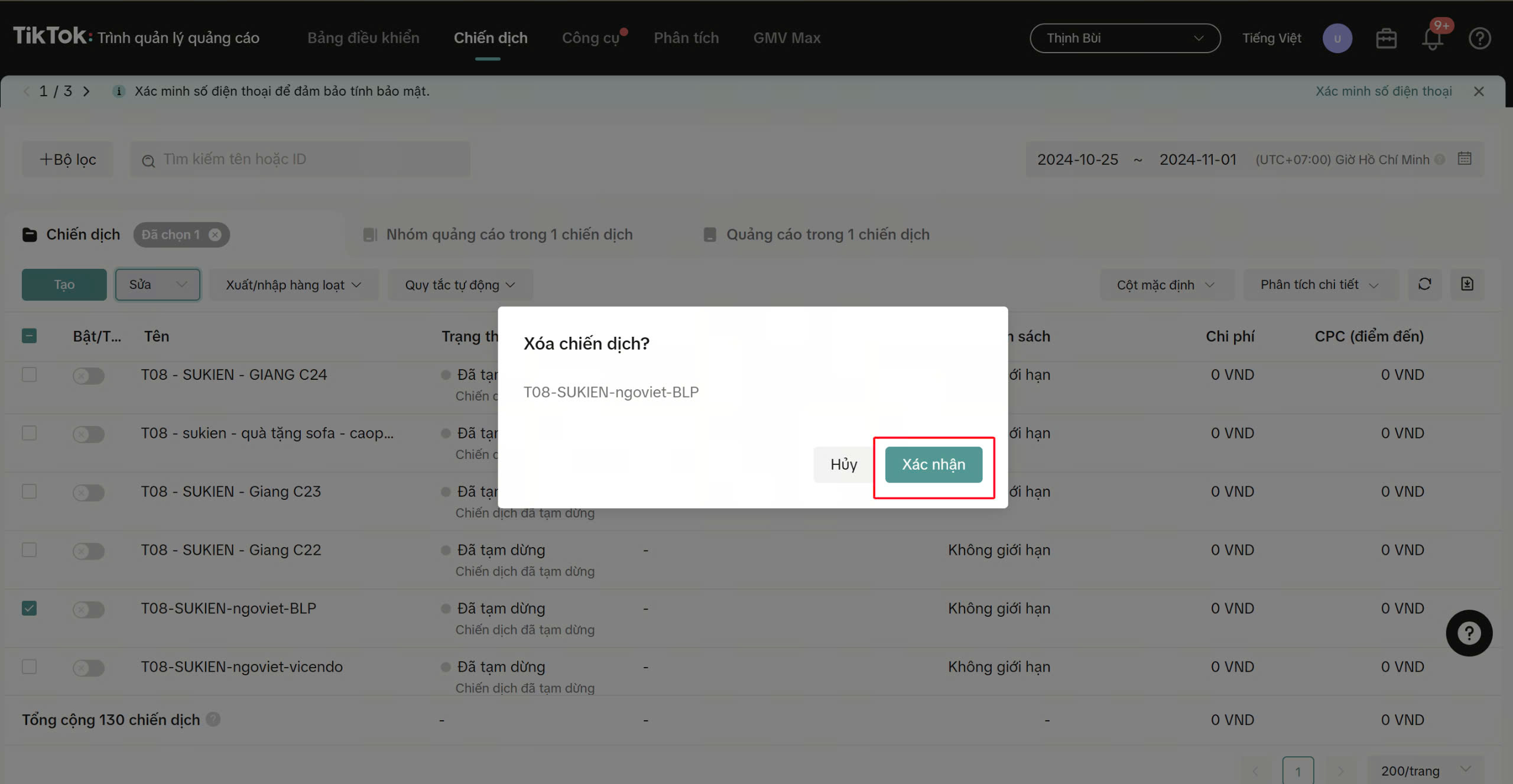Toggle on ngoviet-BLP campaign switch
The width and height of the screenshot is (1513, 784).
pyautogui.click(x=89, y=609)
